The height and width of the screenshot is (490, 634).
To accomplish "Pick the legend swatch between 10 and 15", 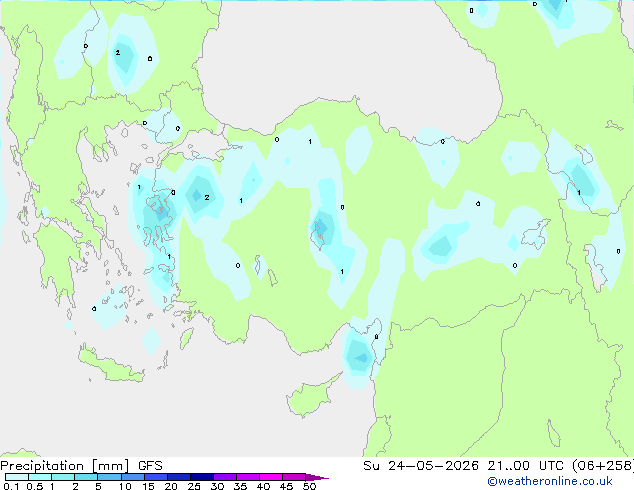I will click(x=133, y=477).
